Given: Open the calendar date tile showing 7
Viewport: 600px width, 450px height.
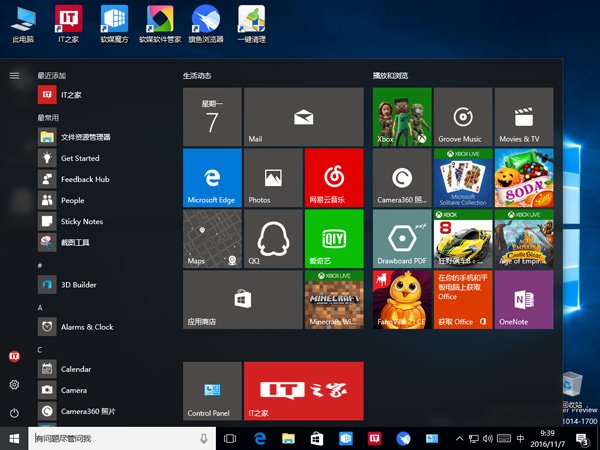Looking at the screenshot, I should click(x=212, y=117).
